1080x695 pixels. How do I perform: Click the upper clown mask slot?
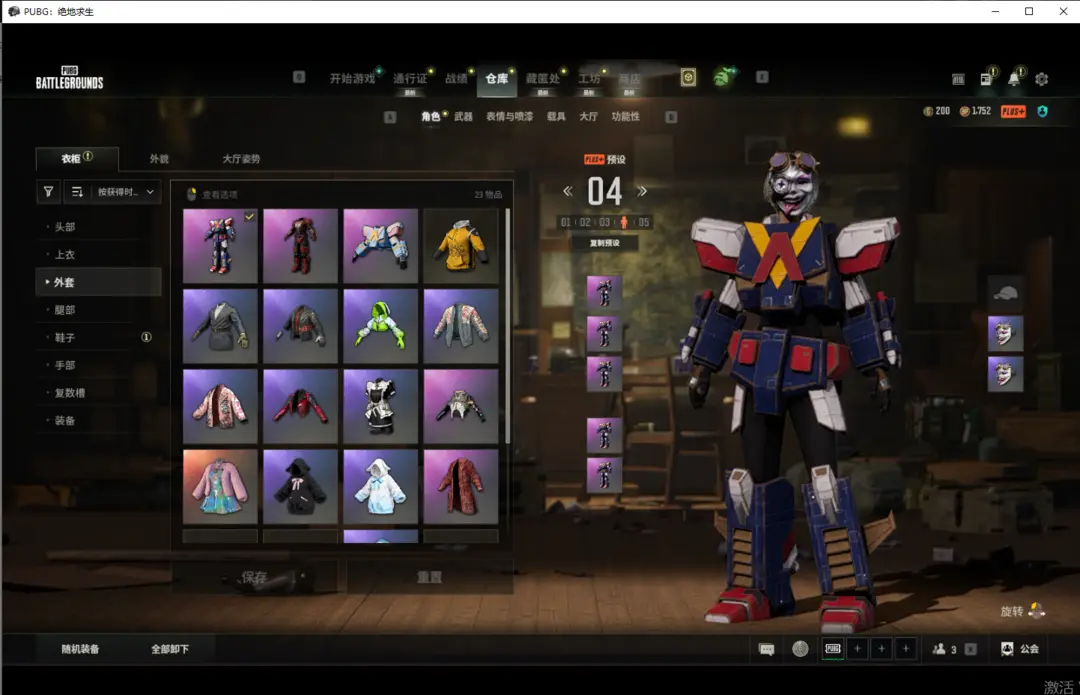(1006, 334)
